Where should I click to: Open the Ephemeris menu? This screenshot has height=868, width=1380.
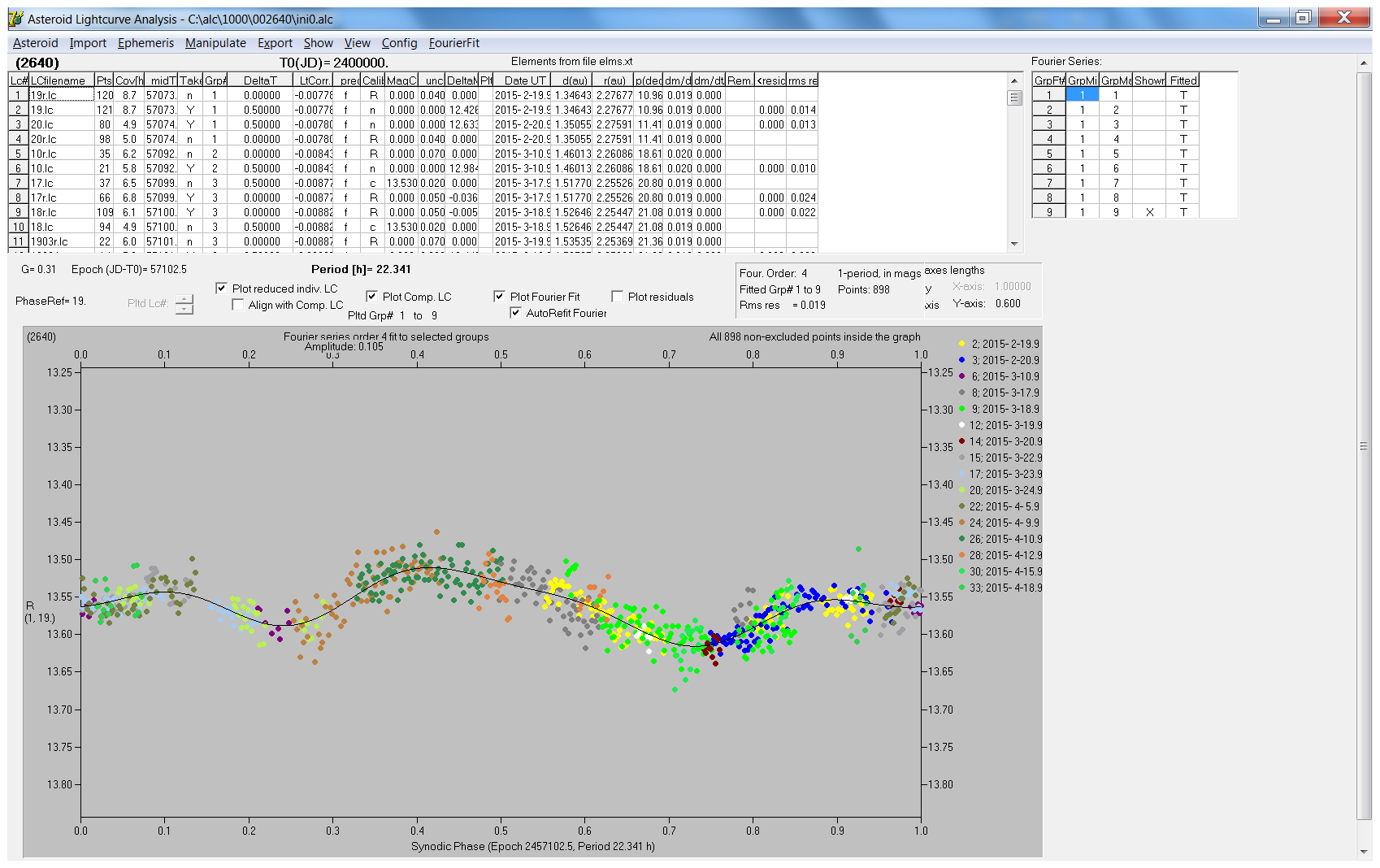pos(145,43)
